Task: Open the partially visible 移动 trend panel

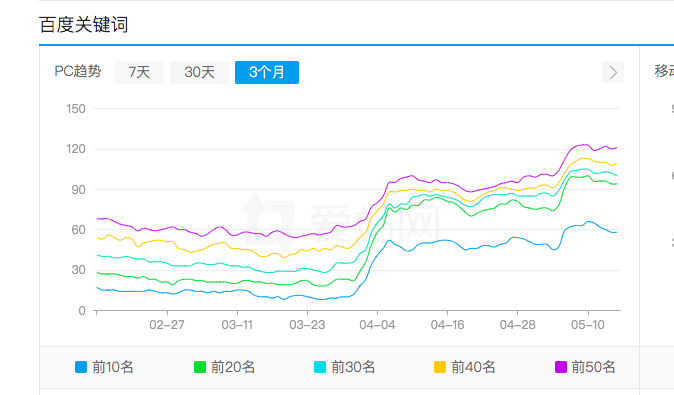Action: (664, 71)
